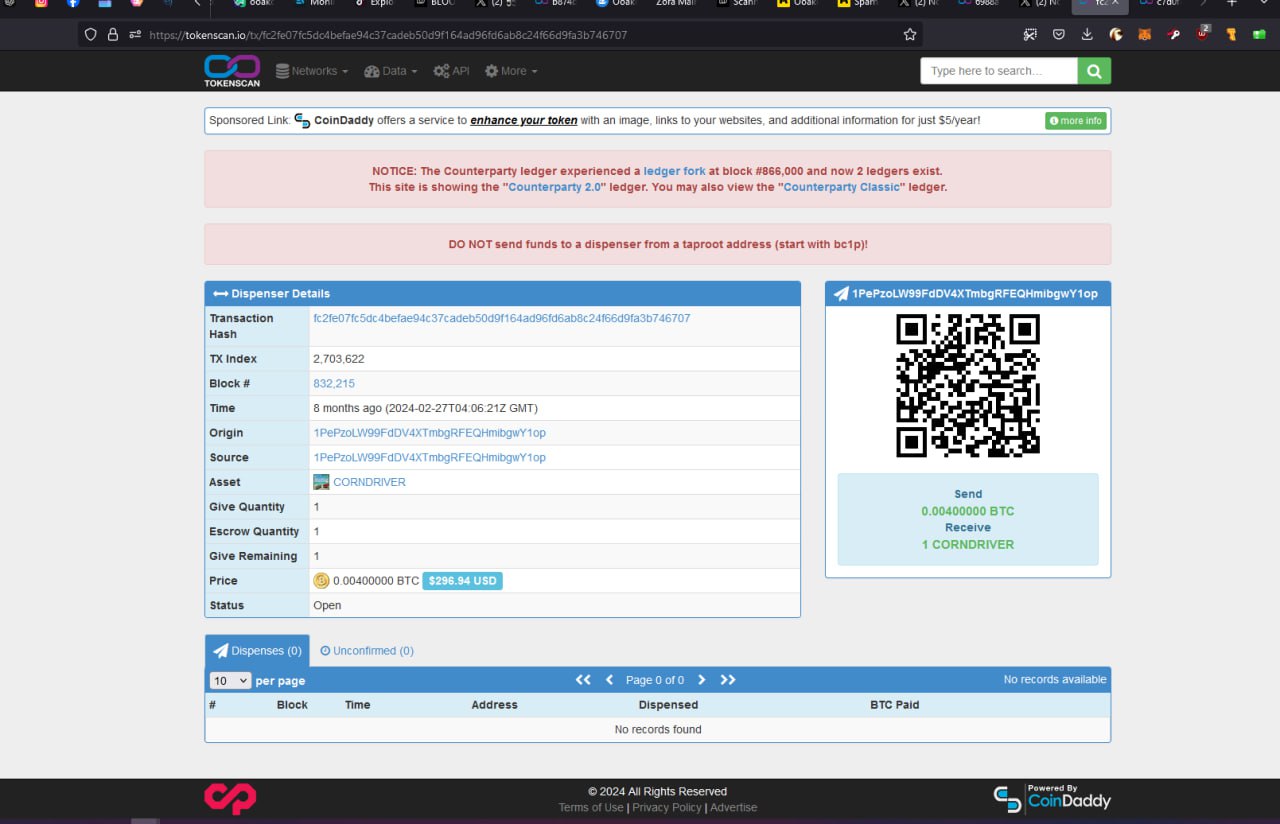Click the green search magnifier button
This screenshot has width=1280, height=824.
pyautogui.click(x=1094, y=71)
